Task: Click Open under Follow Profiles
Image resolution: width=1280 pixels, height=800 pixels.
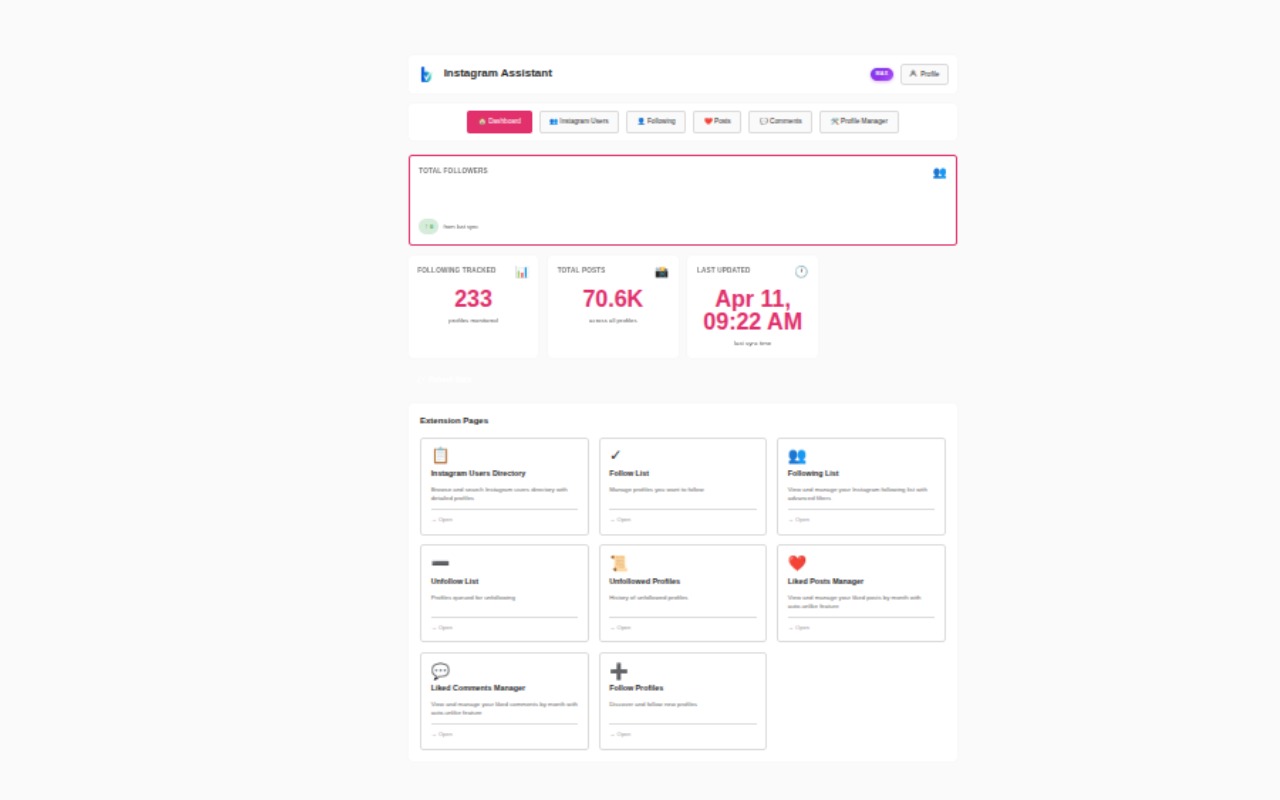Action: pos(620,735)
